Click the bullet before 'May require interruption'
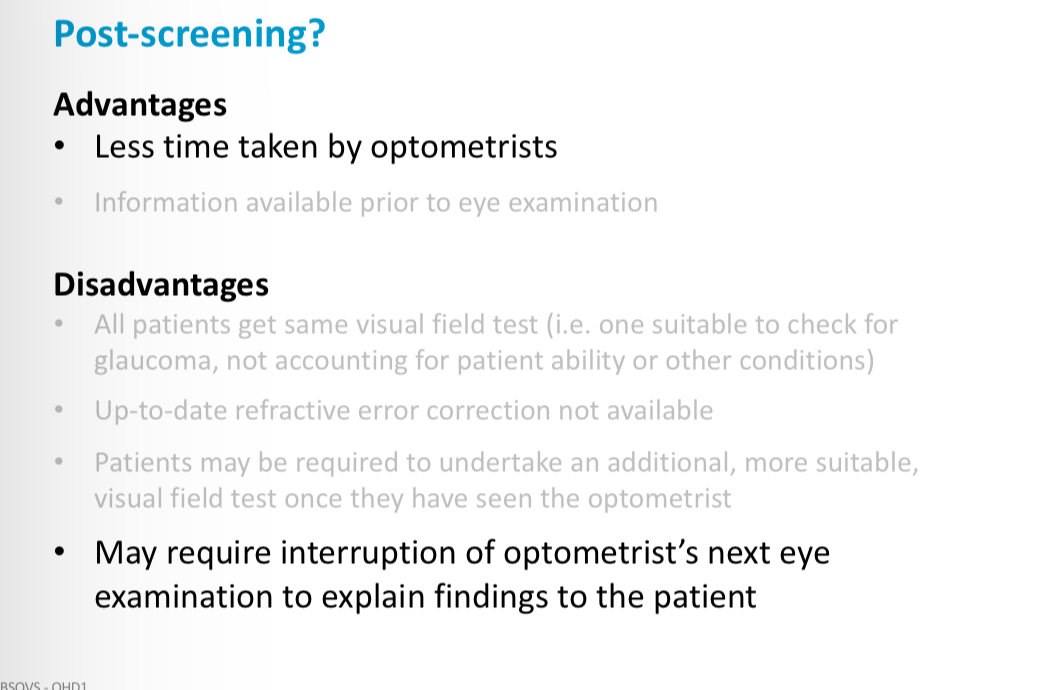The image size is (1053, 690). pos(60,552)
